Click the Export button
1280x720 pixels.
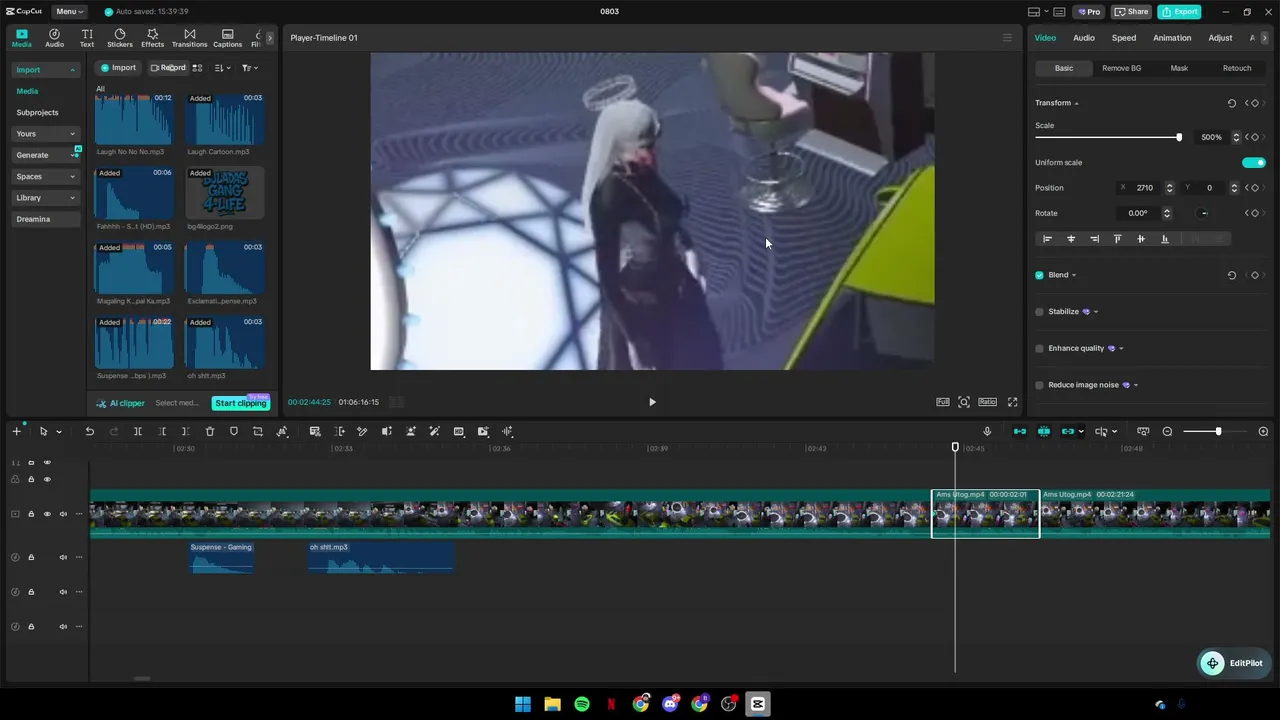point(1179,12)
